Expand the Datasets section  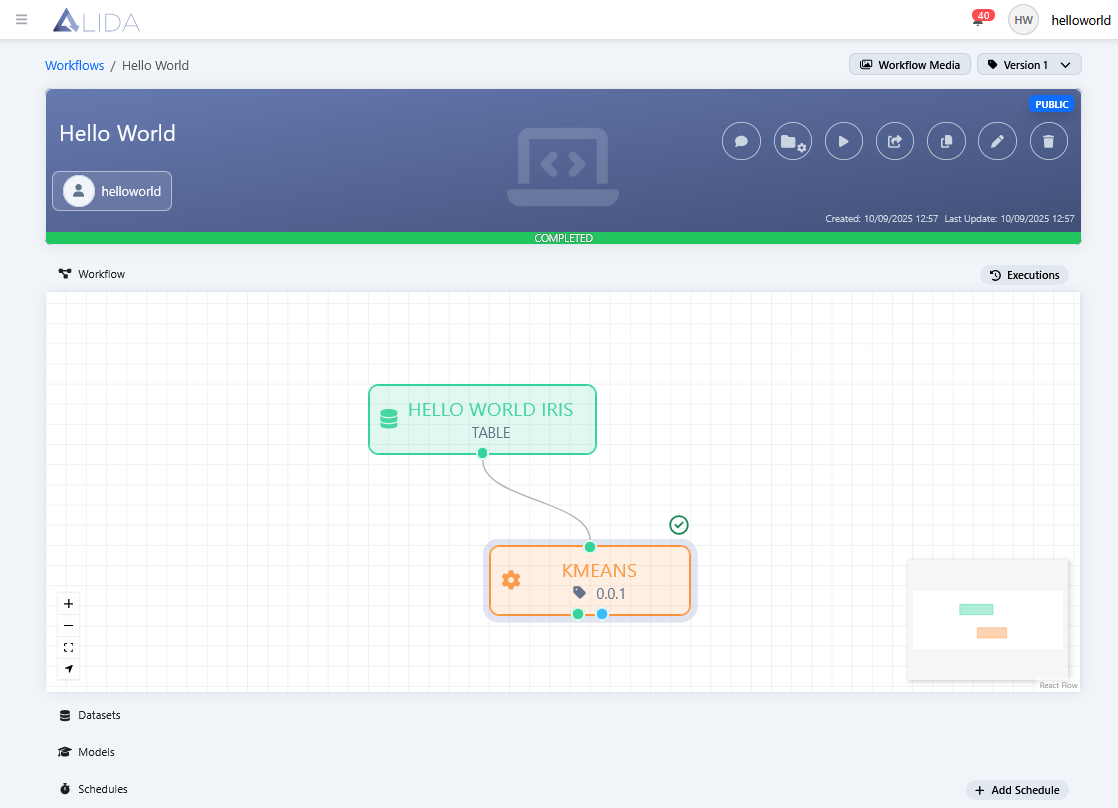click(x=90, y=715)
